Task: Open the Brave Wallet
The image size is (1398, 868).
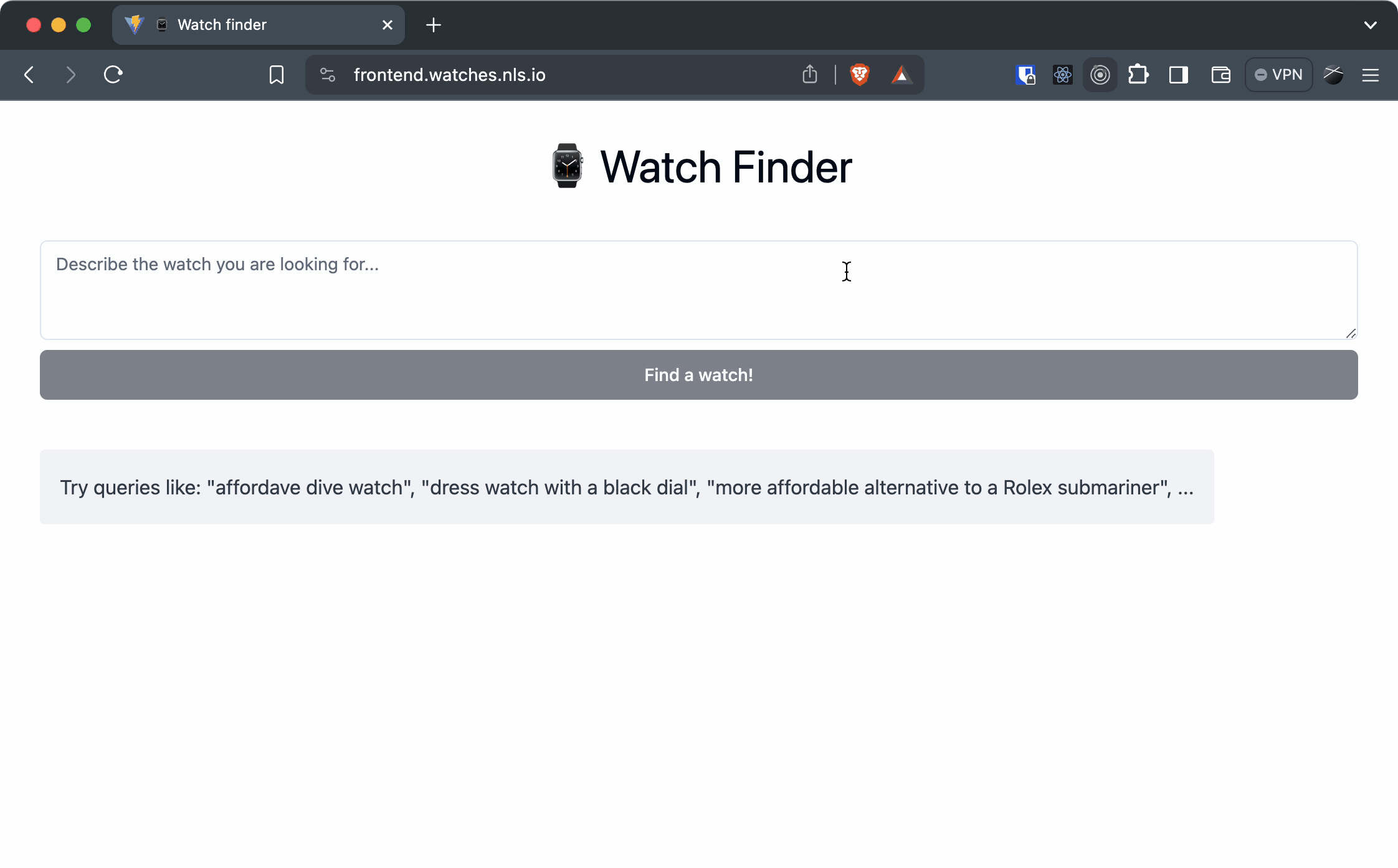Action: (x=1220, y=75)
